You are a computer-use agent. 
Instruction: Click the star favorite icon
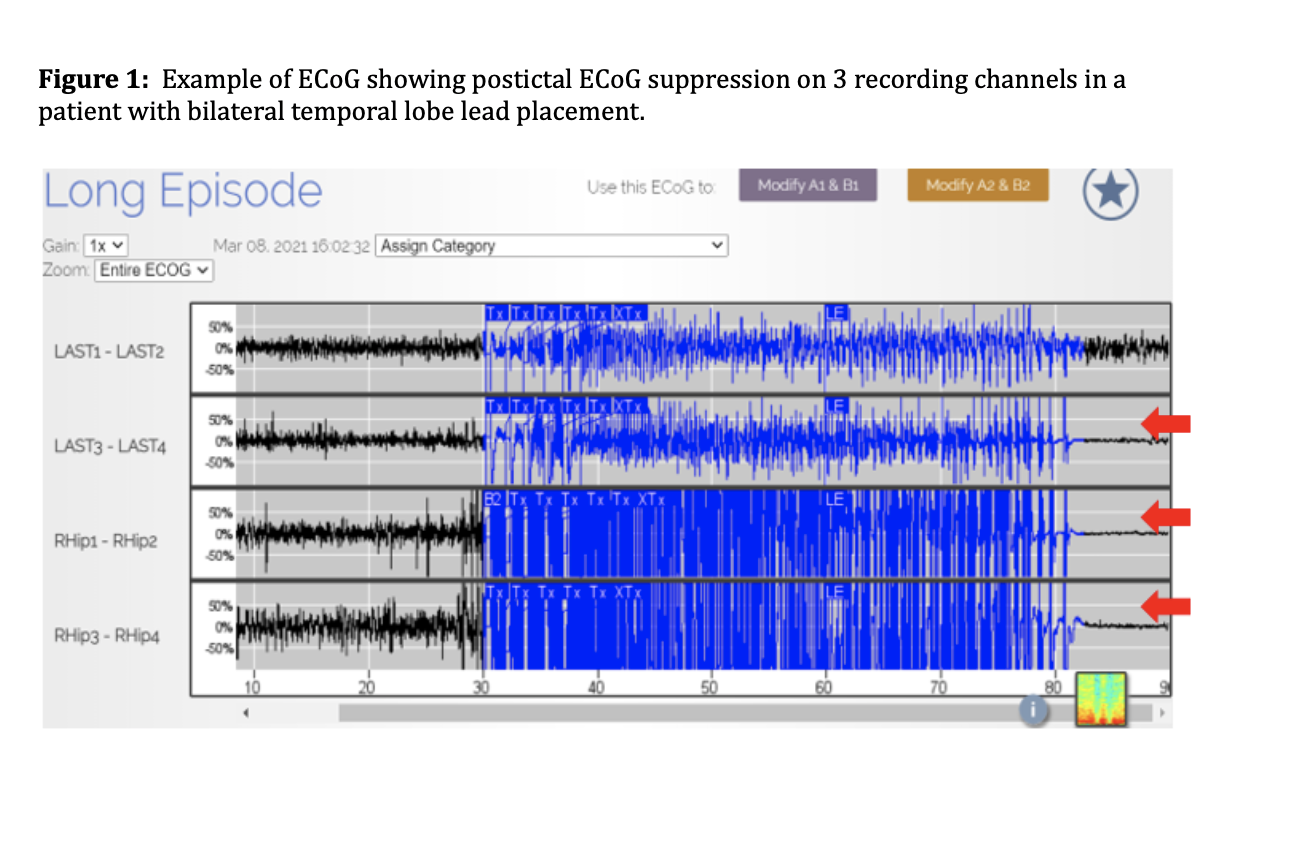click(1112, 192)
